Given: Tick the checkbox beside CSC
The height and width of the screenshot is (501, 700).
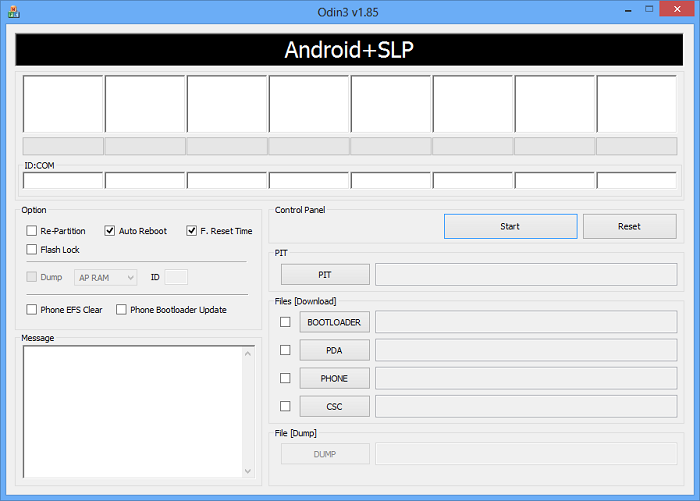Looking at the screenshot, I should (285, 406).
